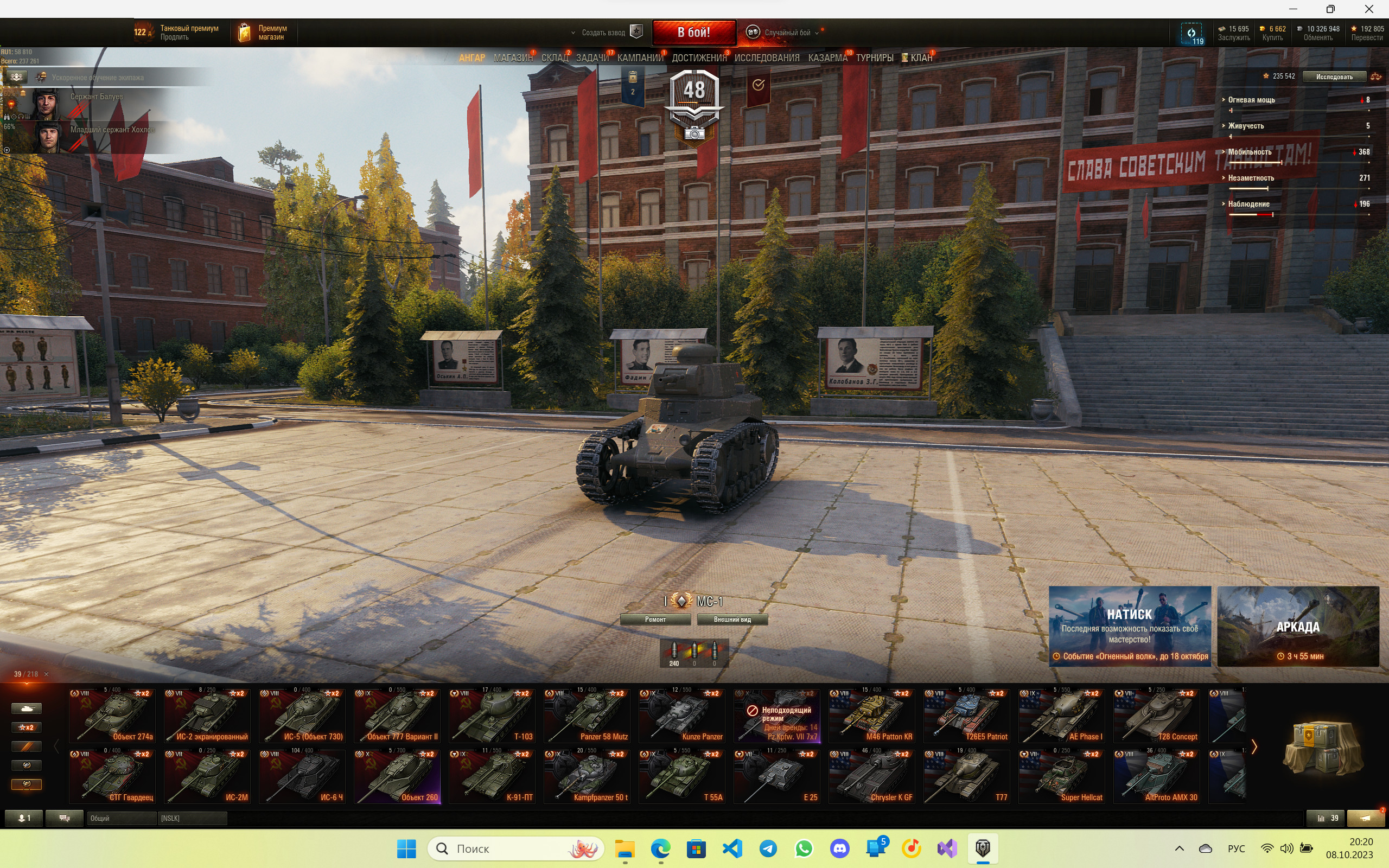
Task: Expand the Создать взвод dropdown arrow
Action: tap(573, 33)
